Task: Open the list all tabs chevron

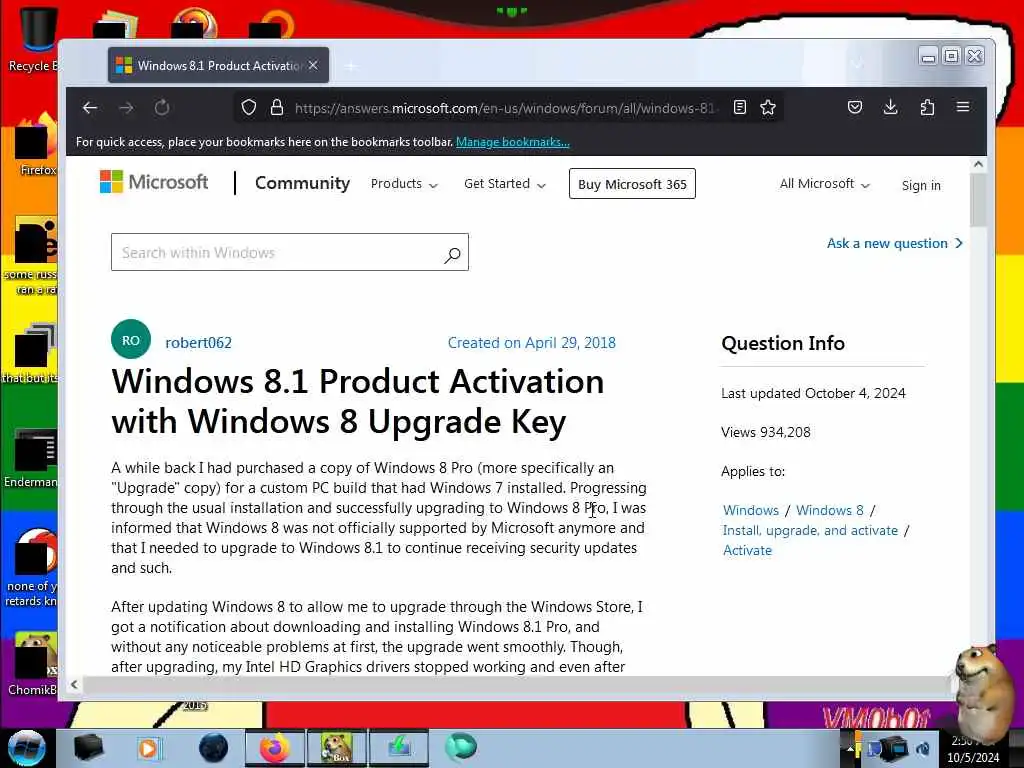Action: pyautogui.click(x=857, y=65)
